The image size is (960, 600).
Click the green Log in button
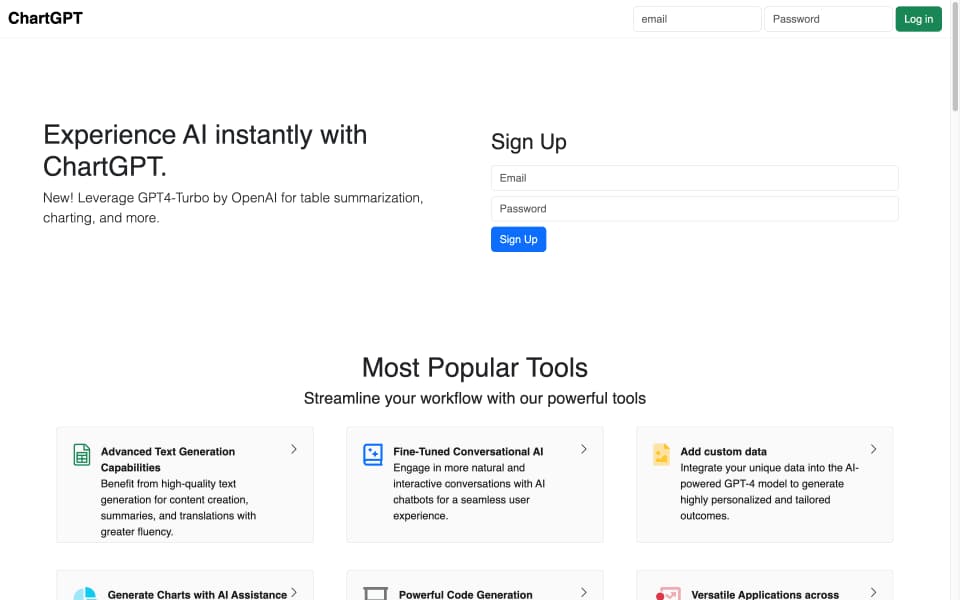point(918,19)
